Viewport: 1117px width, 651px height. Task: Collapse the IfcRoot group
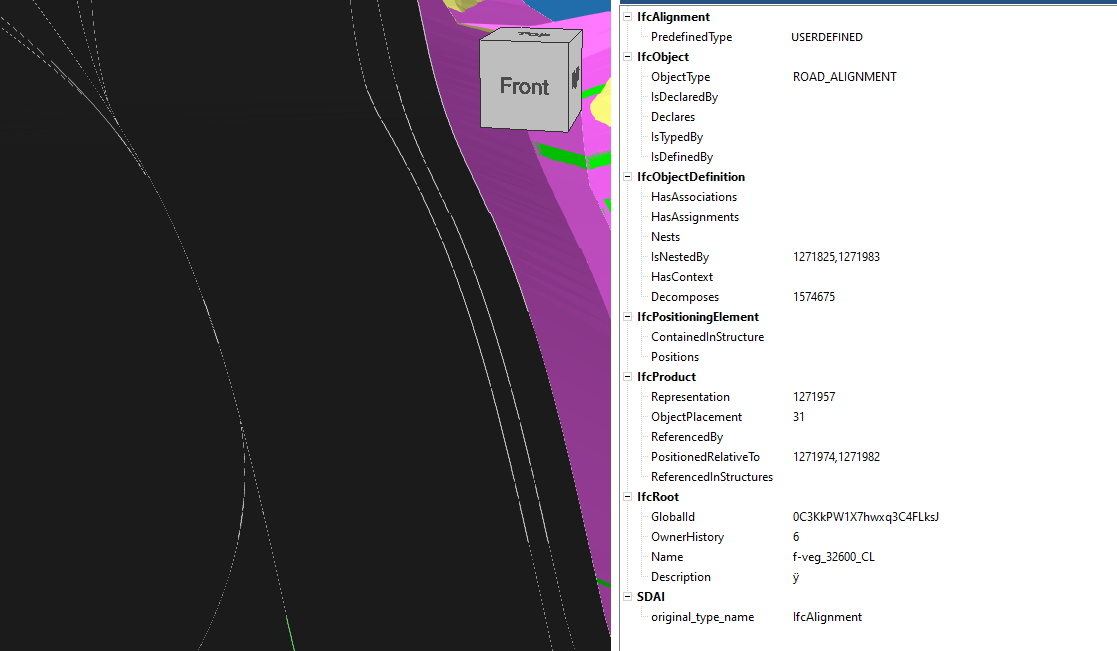(628, 496)
